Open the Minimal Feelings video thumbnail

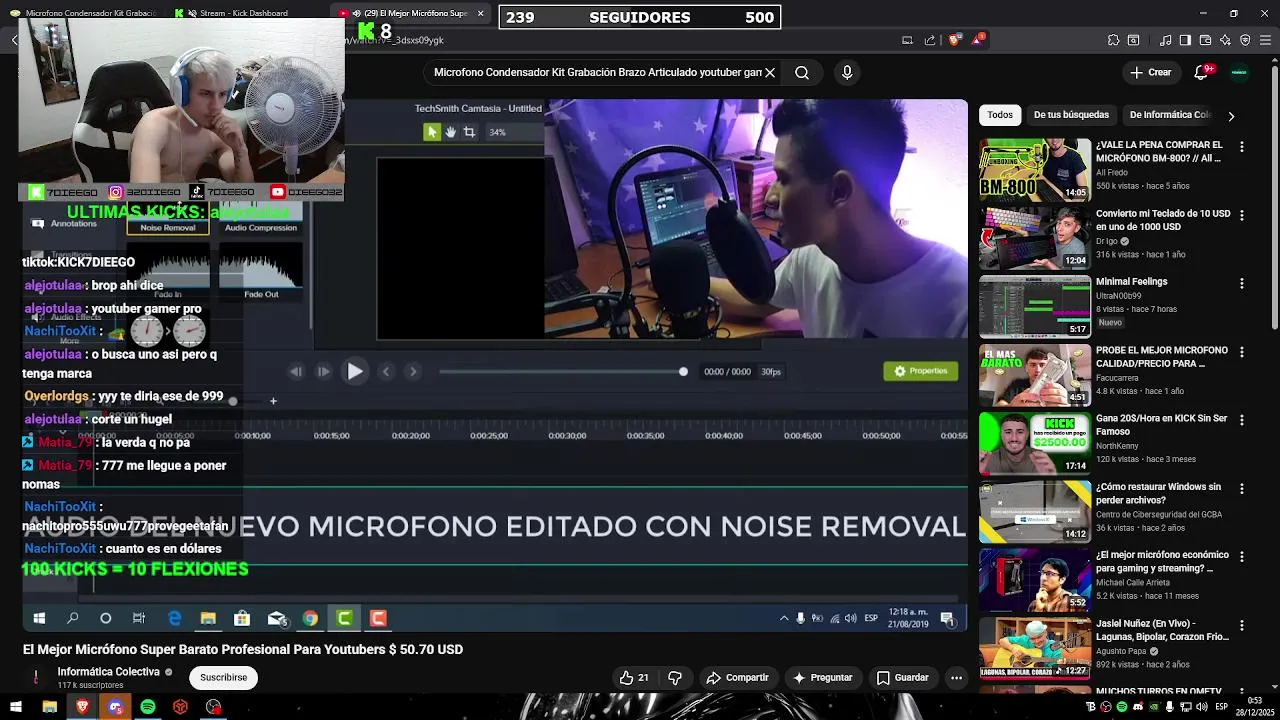[x=1034, y=306]
